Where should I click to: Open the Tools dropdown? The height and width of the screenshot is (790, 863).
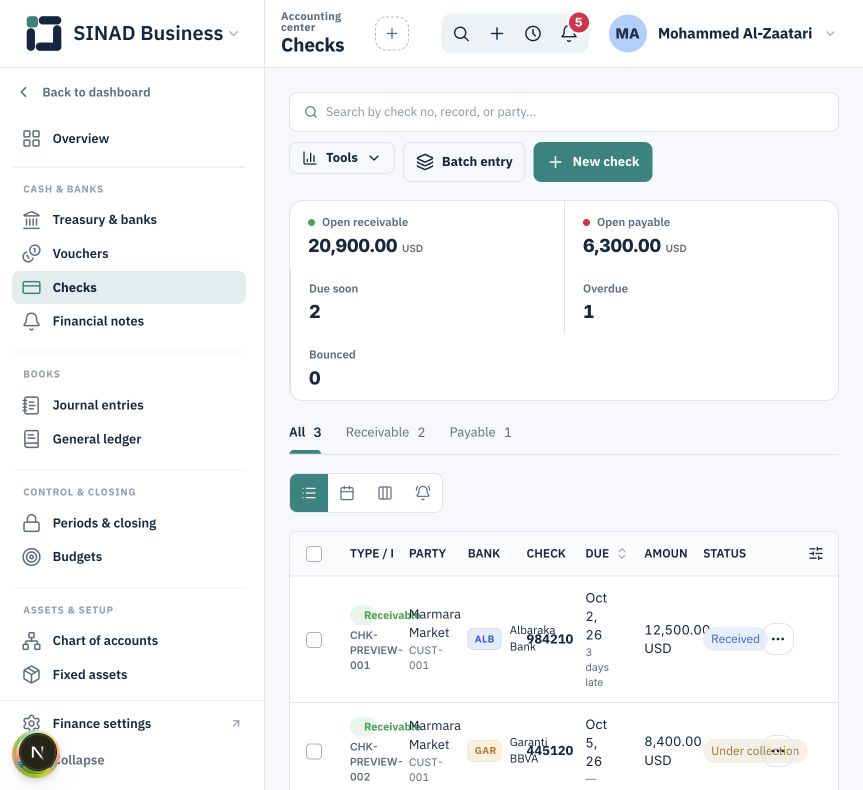coord(342,158)
